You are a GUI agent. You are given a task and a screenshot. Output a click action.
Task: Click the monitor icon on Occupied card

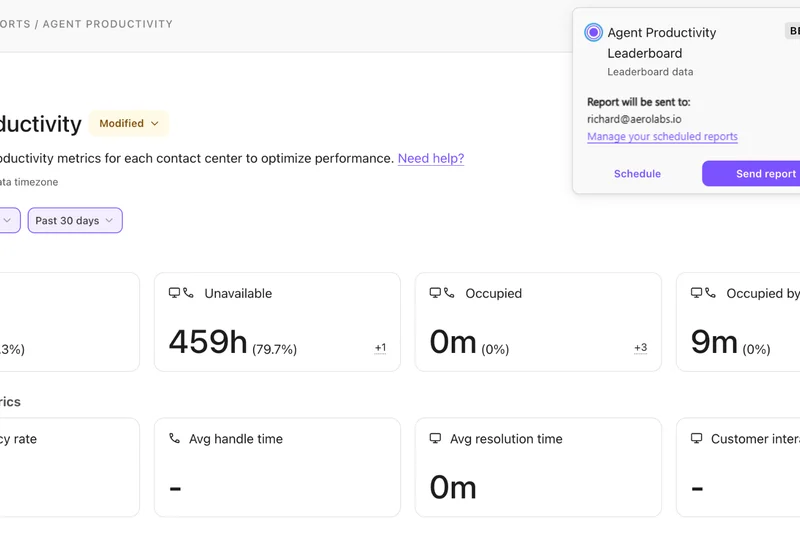point(436,293)
